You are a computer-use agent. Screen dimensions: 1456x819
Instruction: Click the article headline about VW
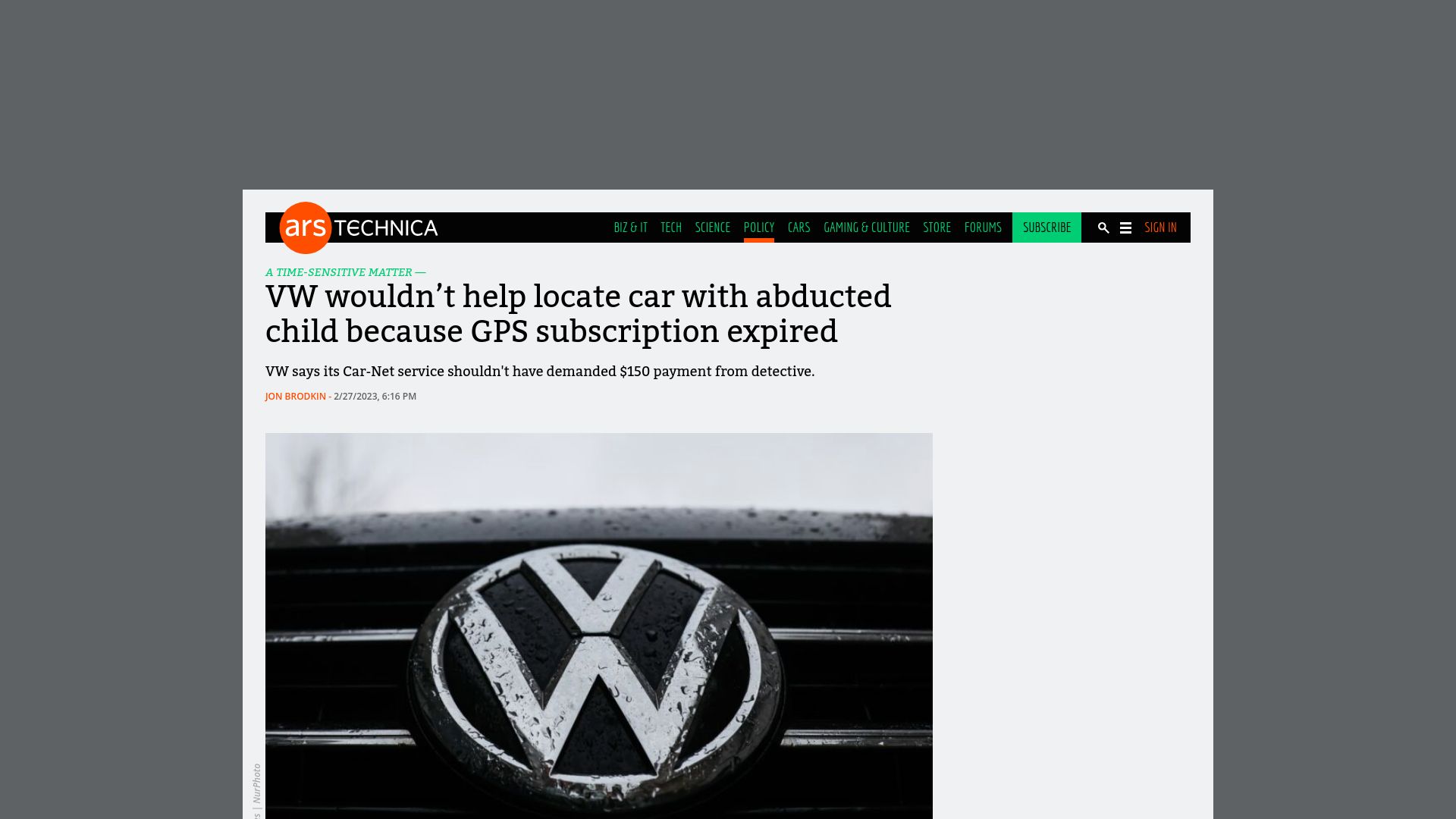tap(579, 314)
